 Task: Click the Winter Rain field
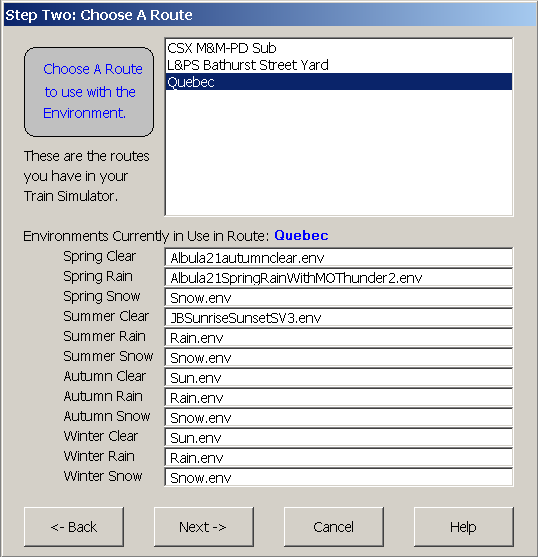339,458
